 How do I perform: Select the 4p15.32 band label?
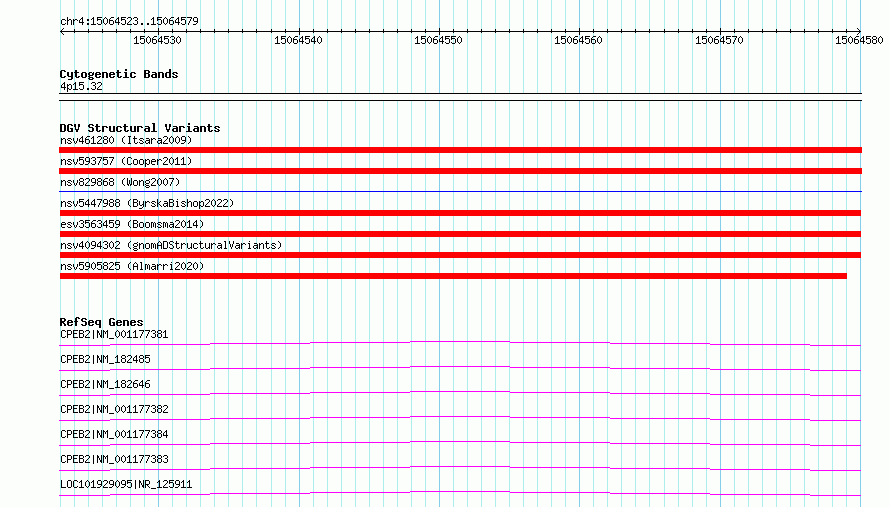point(81,86)
